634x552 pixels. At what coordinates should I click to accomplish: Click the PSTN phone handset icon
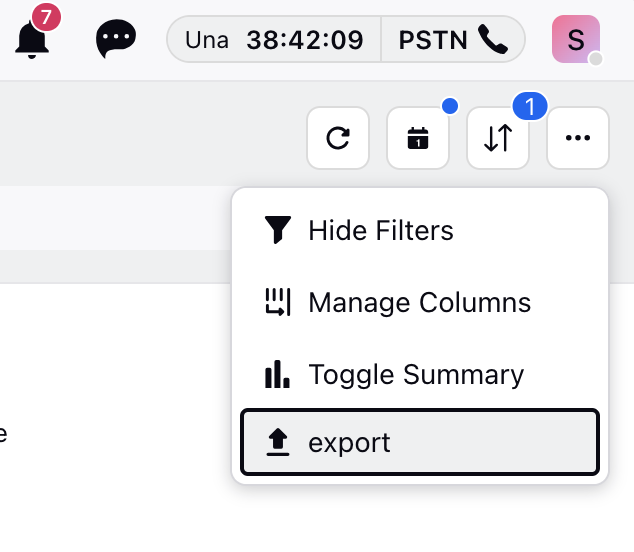pos(492,39)
